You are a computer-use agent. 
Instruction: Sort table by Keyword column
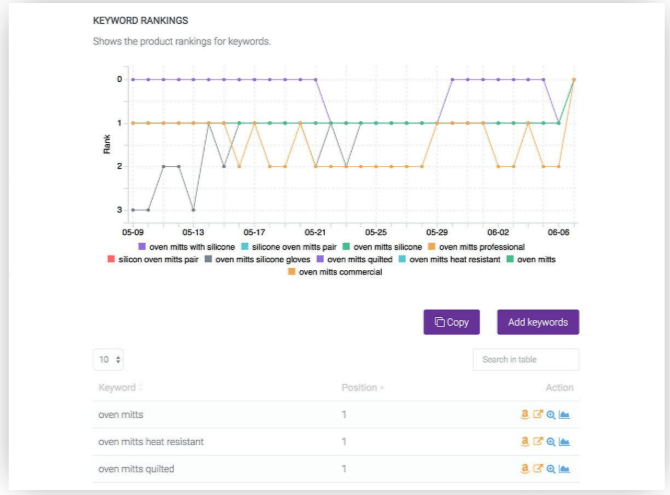[x=120, y=387]
